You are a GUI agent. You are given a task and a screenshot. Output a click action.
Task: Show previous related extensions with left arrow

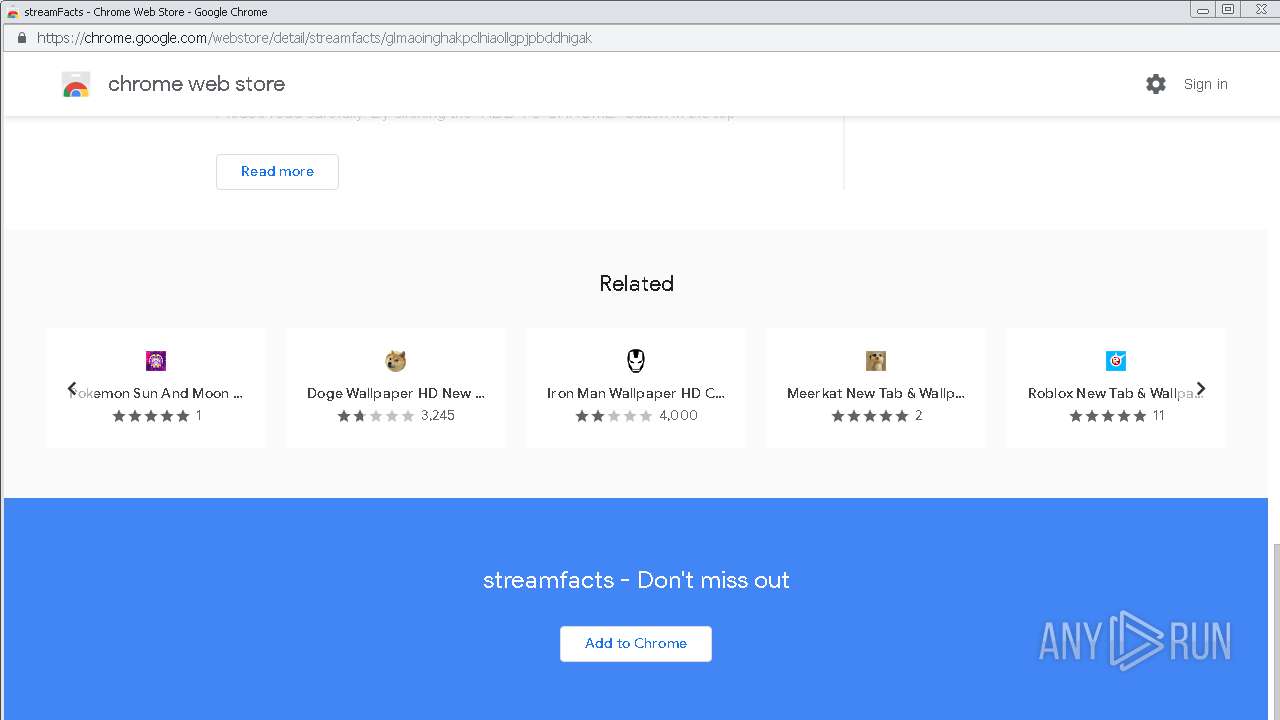[x=72, y=388]
